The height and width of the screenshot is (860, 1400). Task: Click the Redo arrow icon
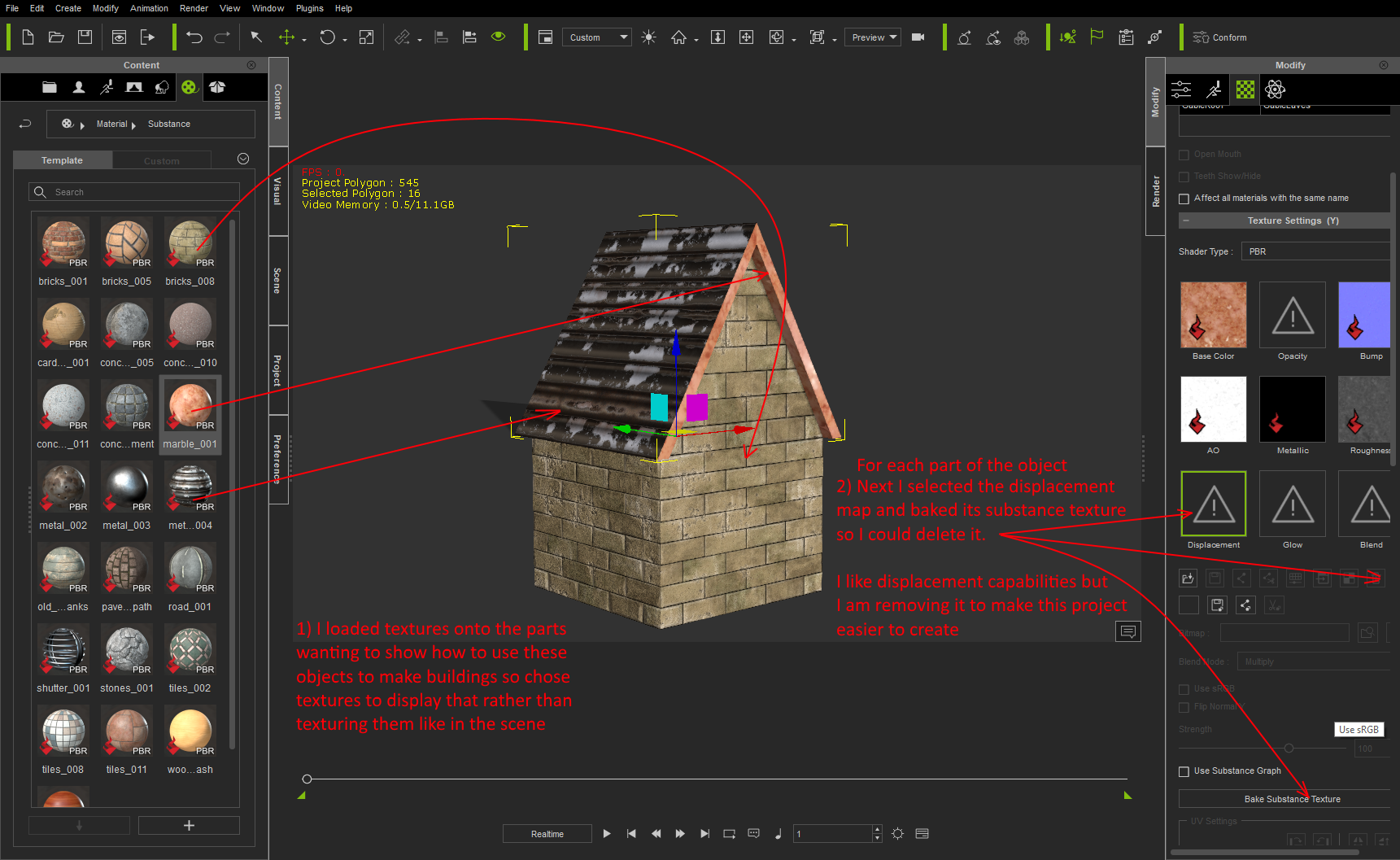[x=222, y=37]
